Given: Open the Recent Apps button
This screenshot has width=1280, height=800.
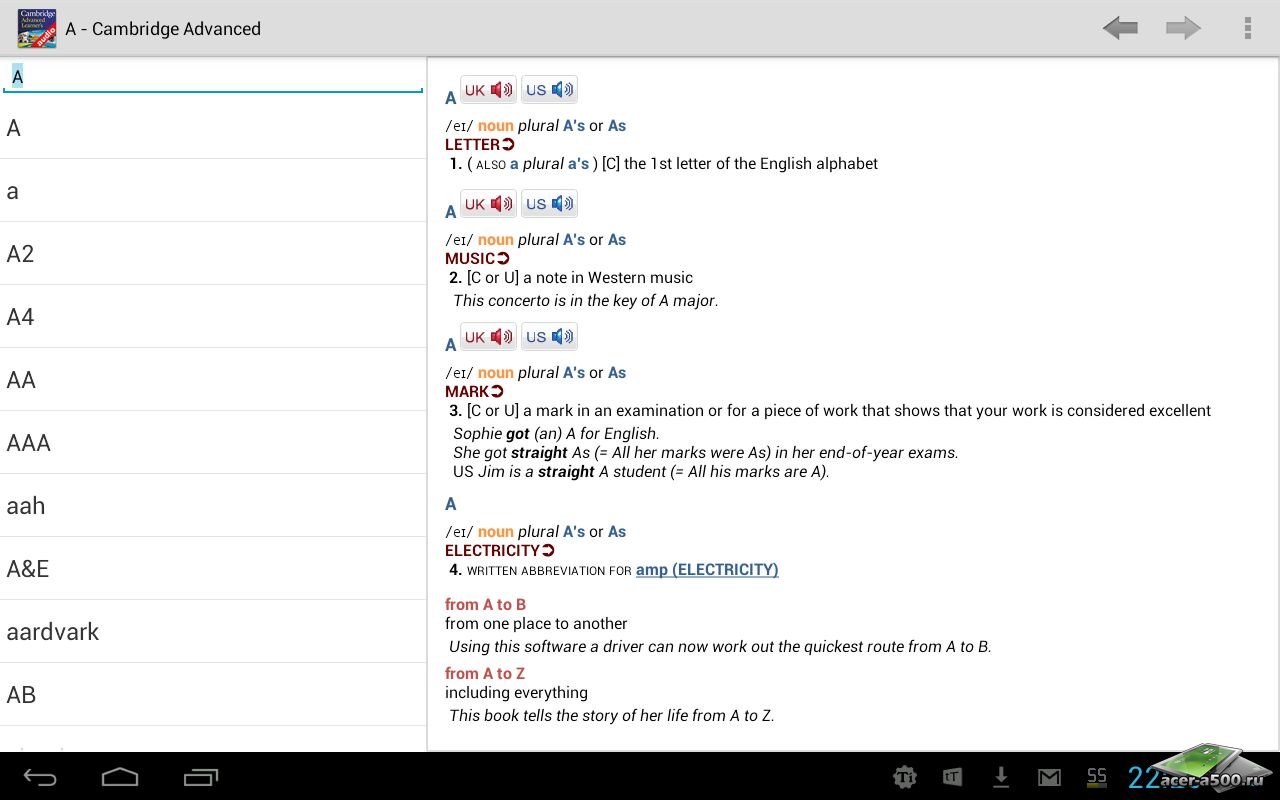Looking at the screenshot, I should [200, 777].
